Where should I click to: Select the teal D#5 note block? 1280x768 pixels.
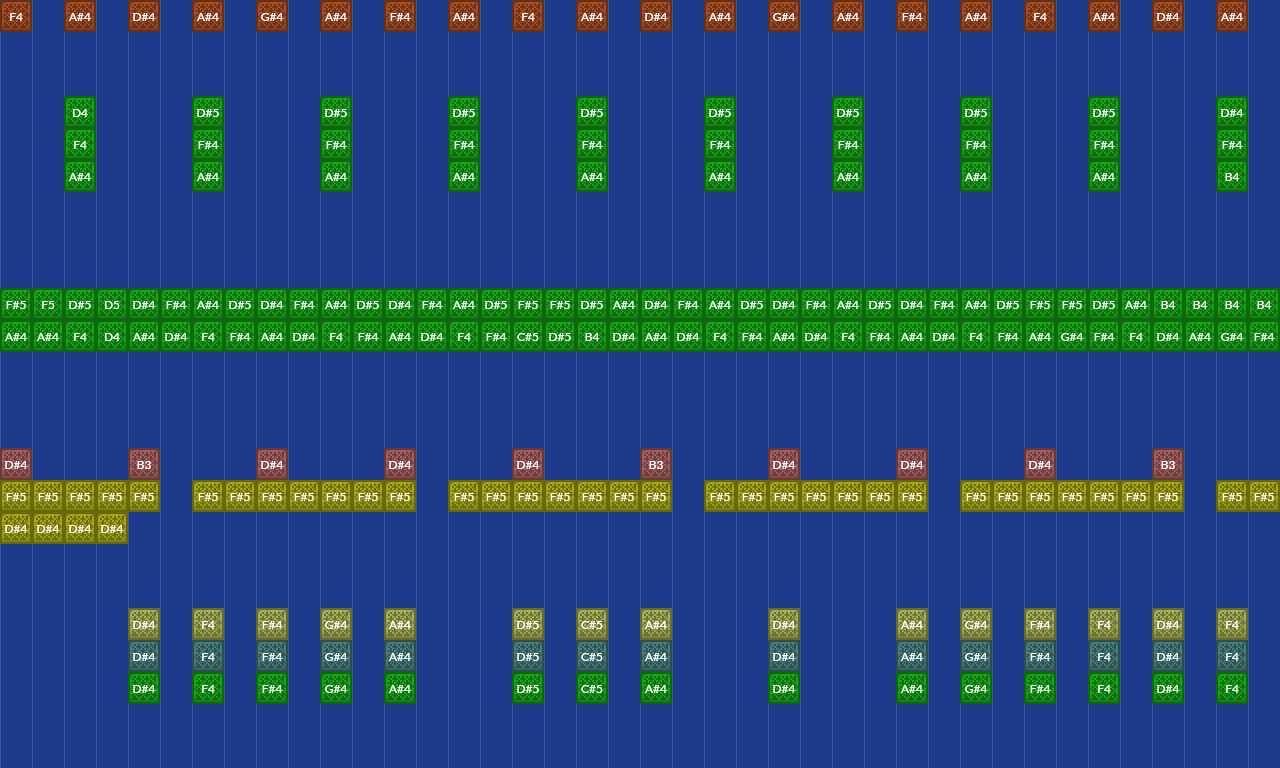click(528, 656)
